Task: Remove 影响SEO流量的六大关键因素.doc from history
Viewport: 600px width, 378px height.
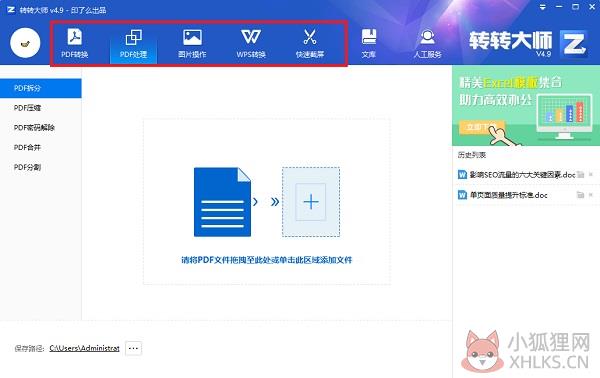Action: [591, 175]
